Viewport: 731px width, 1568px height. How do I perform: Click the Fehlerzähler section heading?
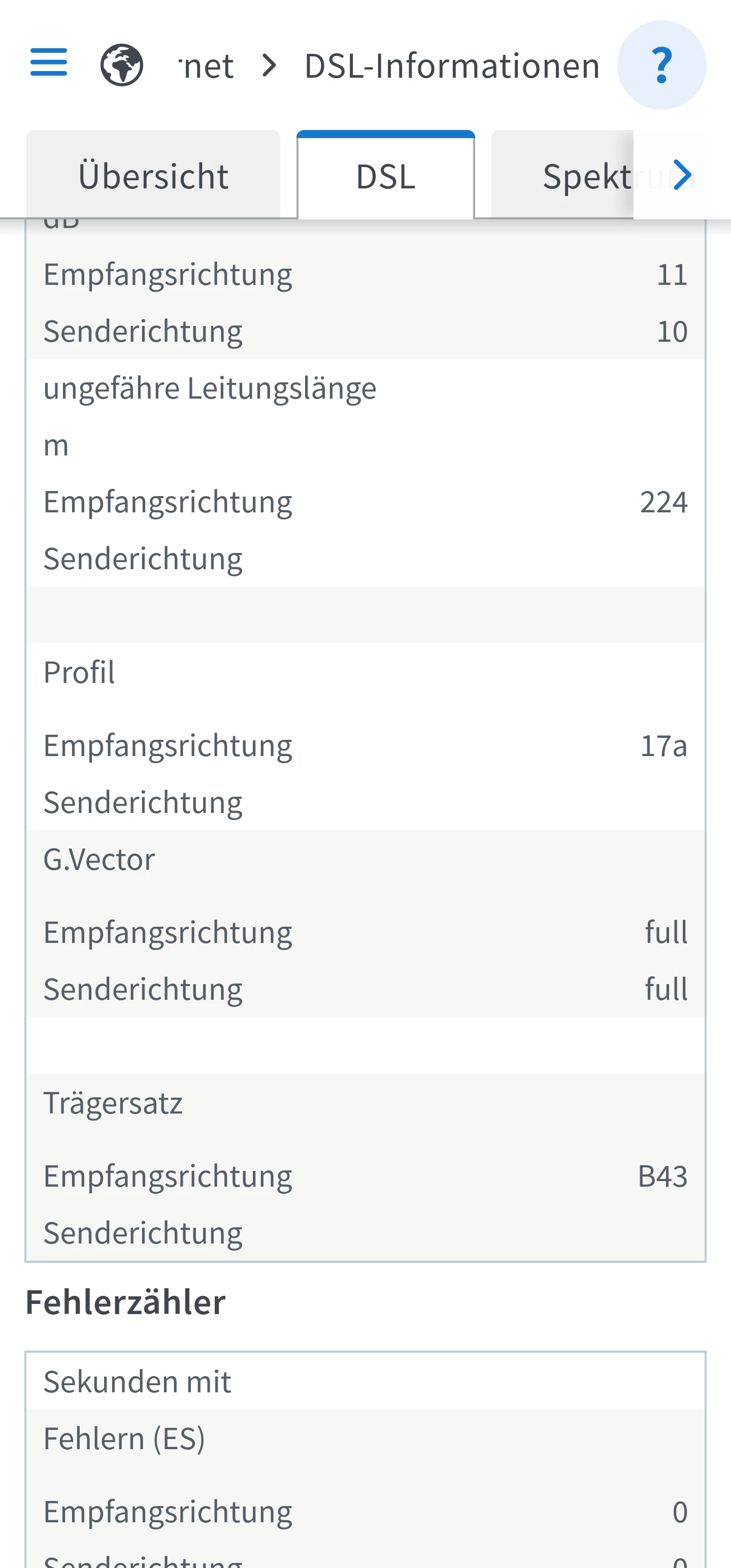[x=125, y=1302]
